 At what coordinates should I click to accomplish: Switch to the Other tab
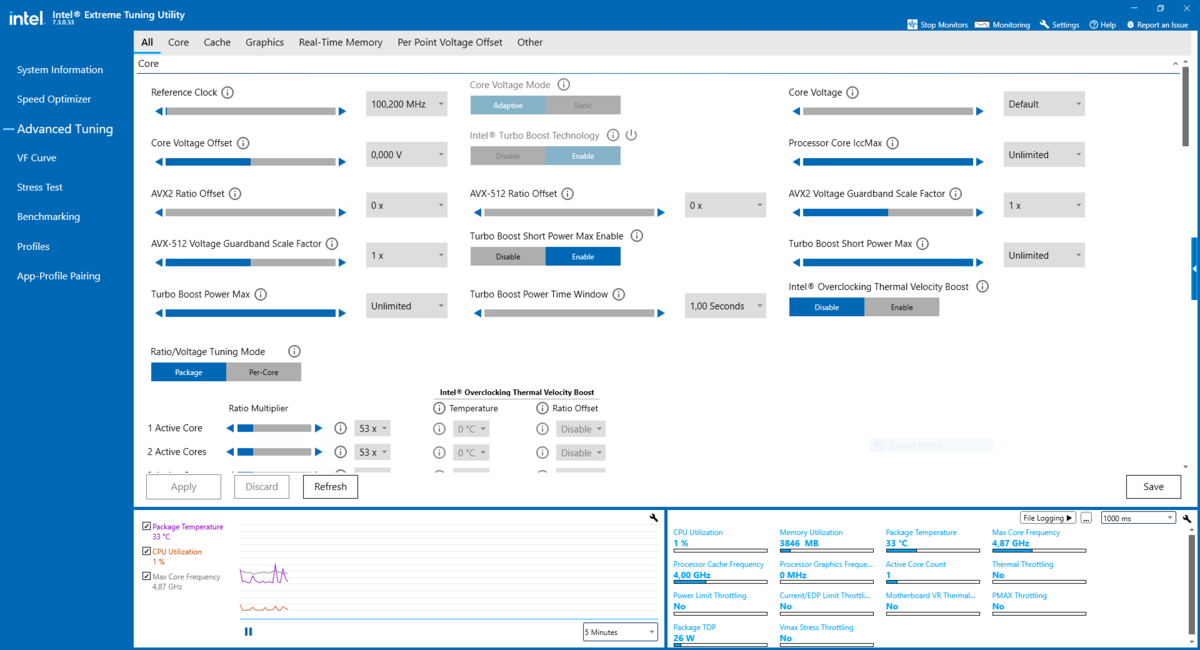click(x=530, y=42)
